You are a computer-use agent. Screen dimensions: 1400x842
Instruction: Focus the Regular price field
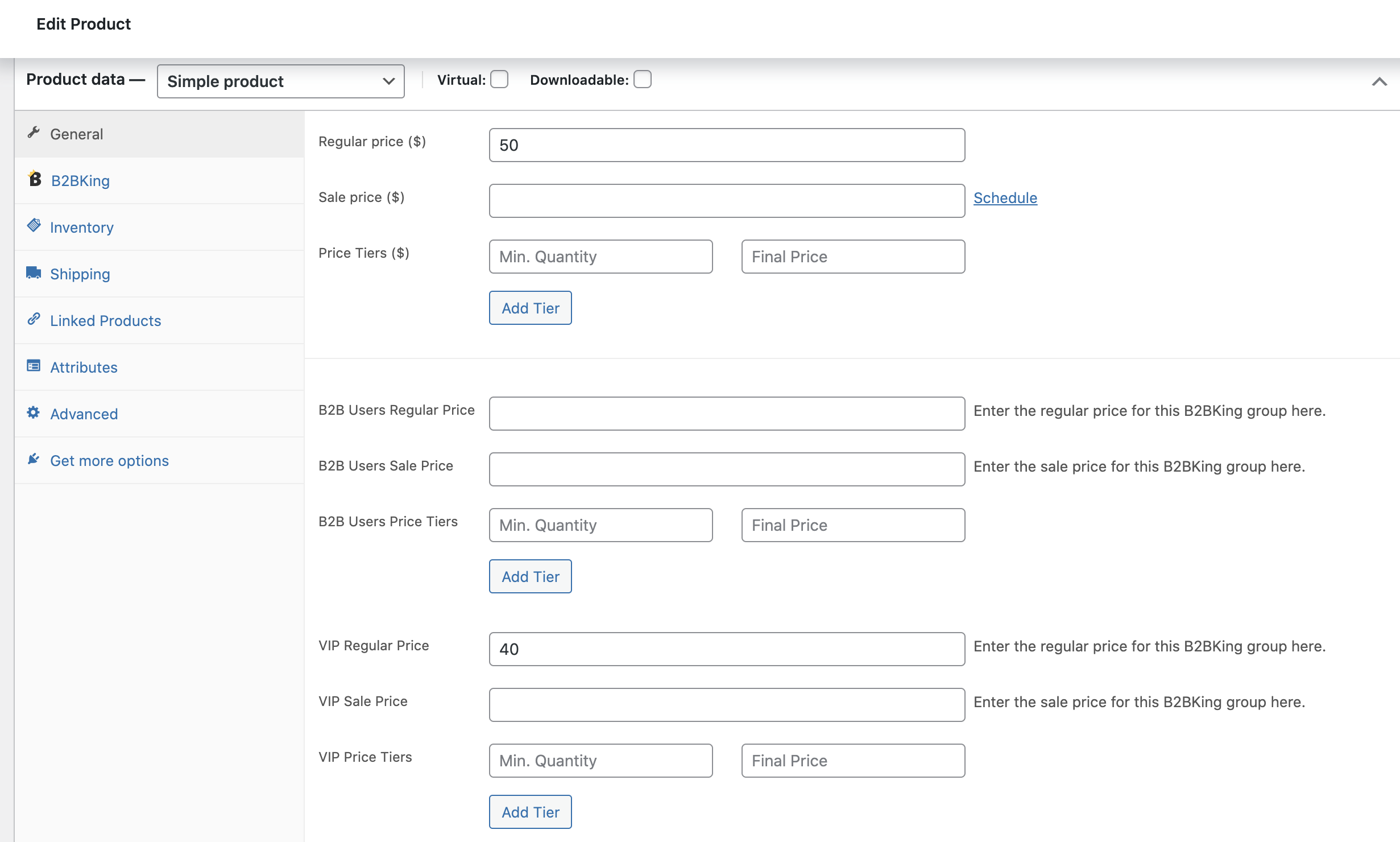click(727, 145)
